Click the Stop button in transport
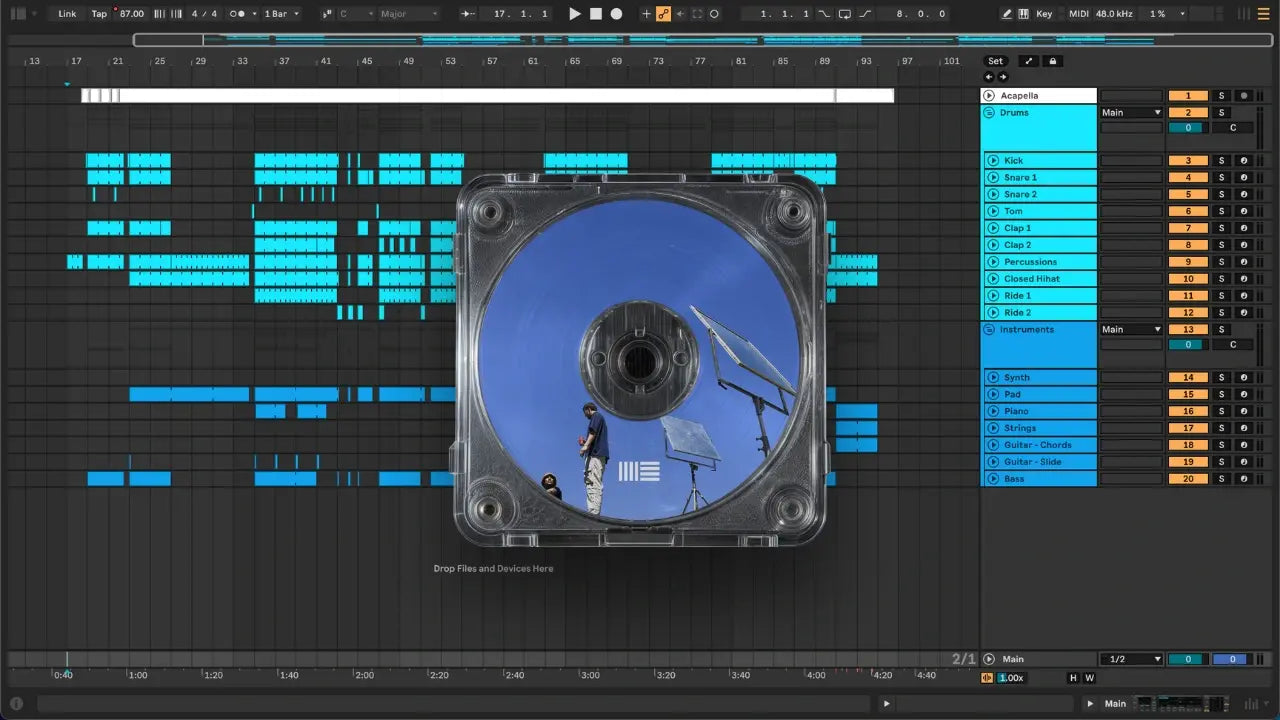 [596, 14]
